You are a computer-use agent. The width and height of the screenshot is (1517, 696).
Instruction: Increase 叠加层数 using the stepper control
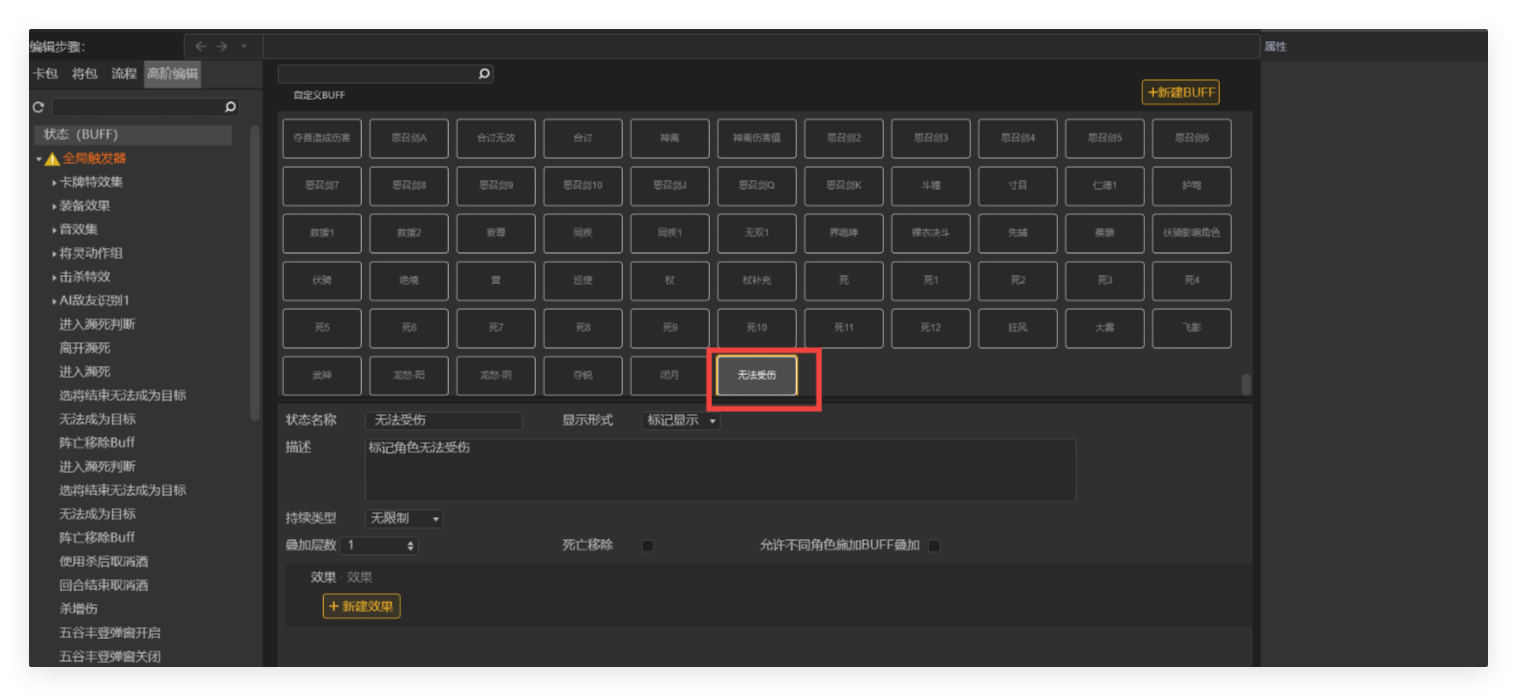(412, 542)
